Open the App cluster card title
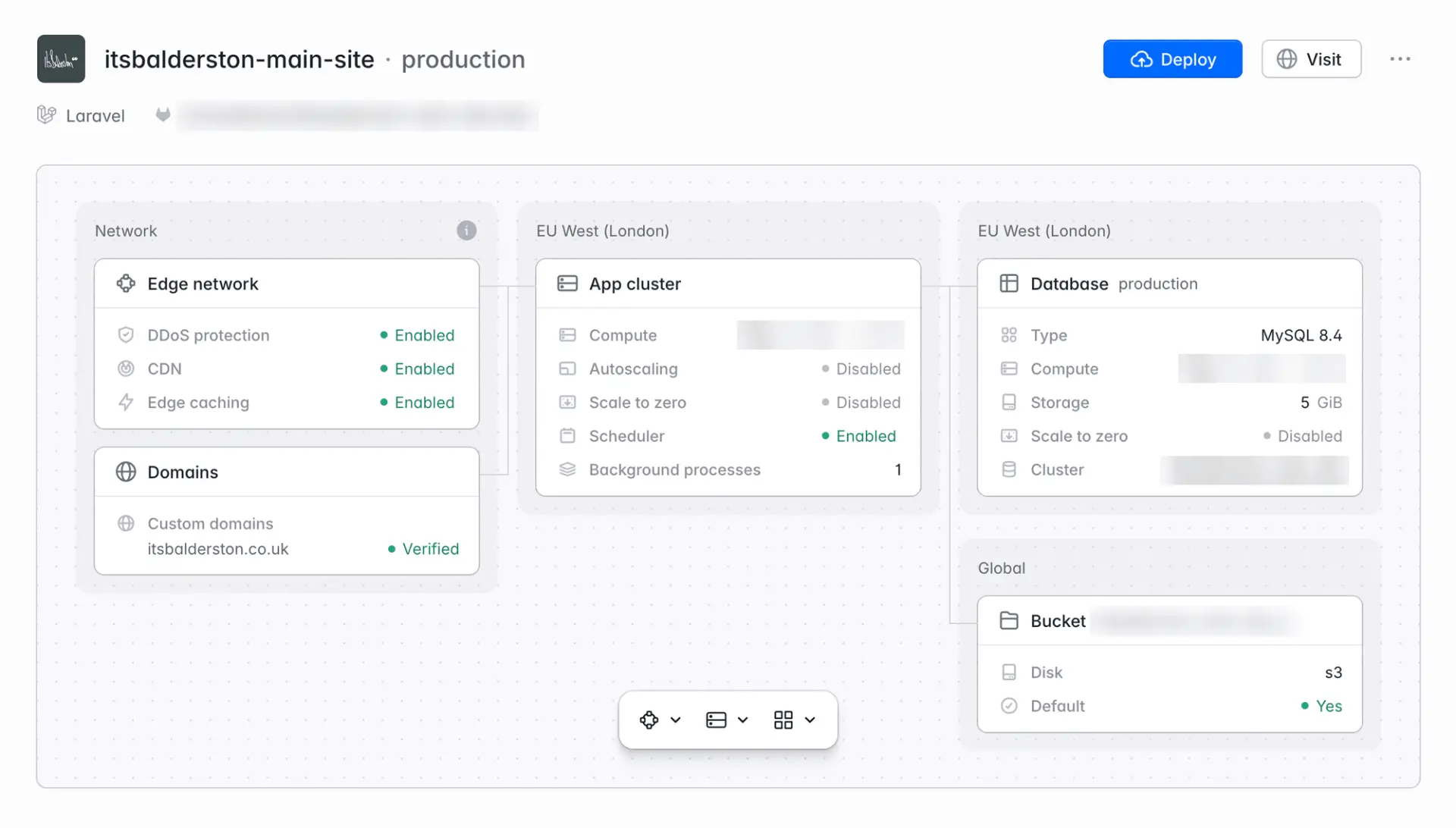The image size is (1456, 828). point(635,284)
